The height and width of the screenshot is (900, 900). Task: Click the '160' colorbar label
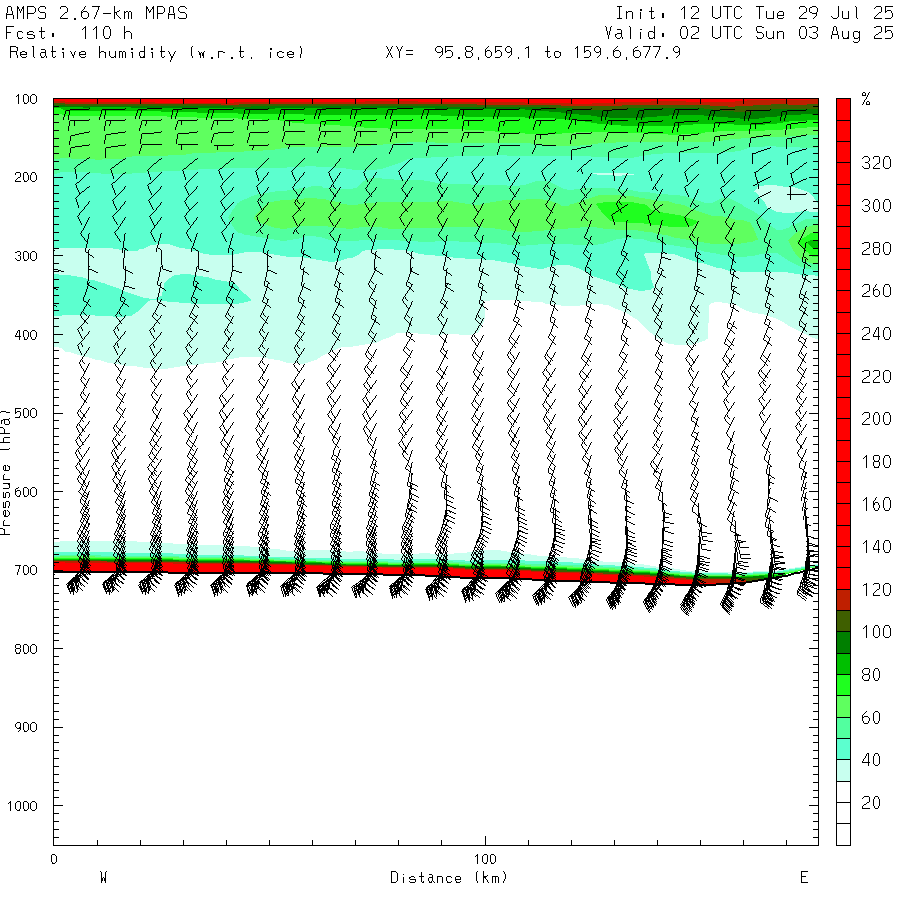tap(876, 505)
